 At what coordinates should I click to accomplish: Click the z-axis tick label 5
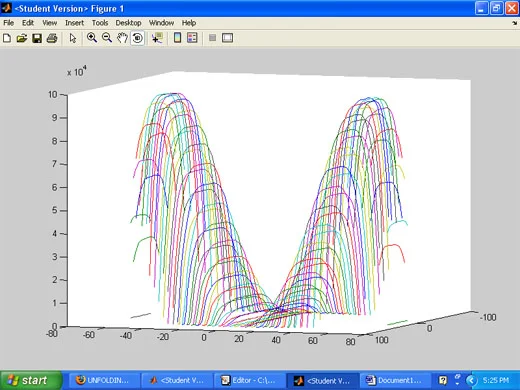click(x=54, y=210)
